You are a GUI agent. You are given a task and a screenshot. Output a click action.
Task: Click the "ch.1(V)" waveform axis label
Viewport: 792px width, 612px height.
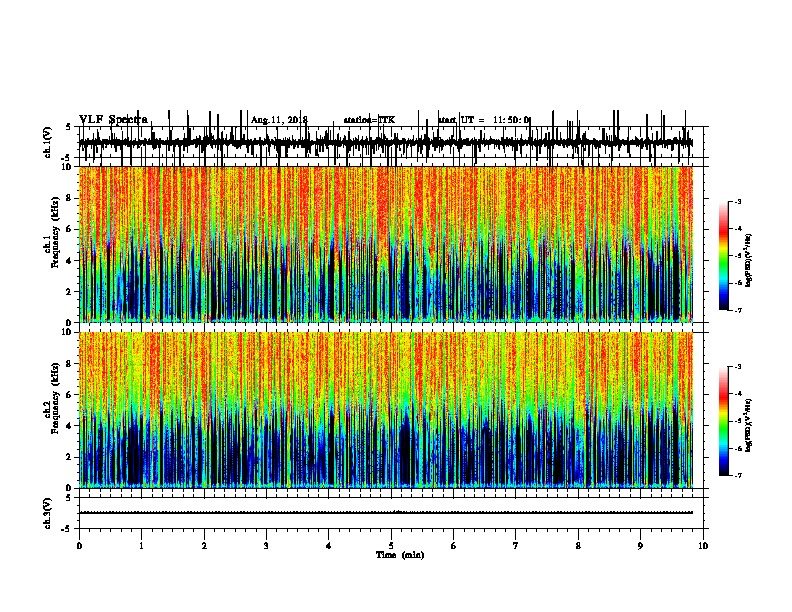pos(48,142)
